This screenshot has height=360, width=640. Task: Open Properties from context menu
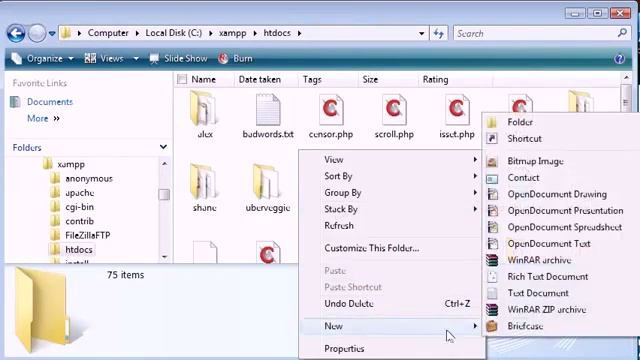coord(392,348)
